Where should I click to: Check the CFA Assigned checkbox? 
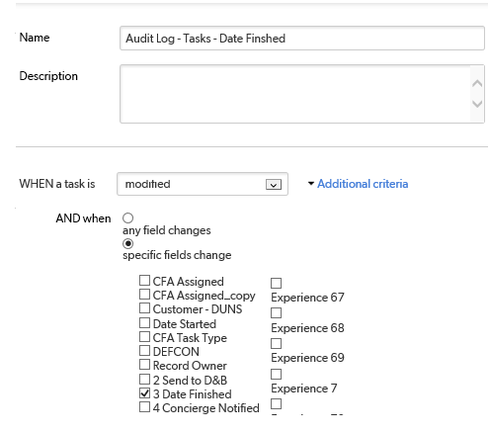pos(144,281)
